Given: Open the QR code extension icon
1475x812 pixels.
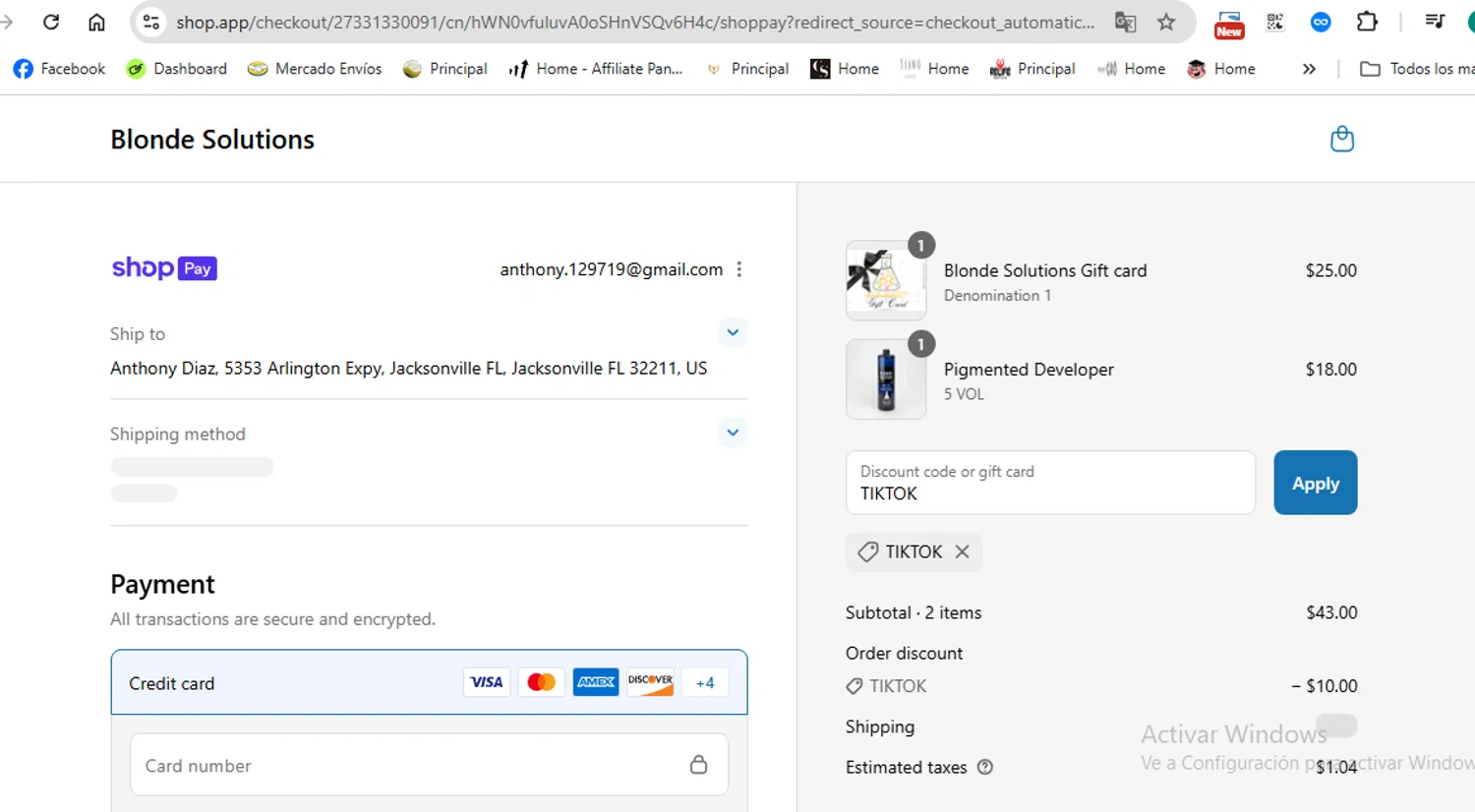Looking at the screenshot, I should 1275,22.
